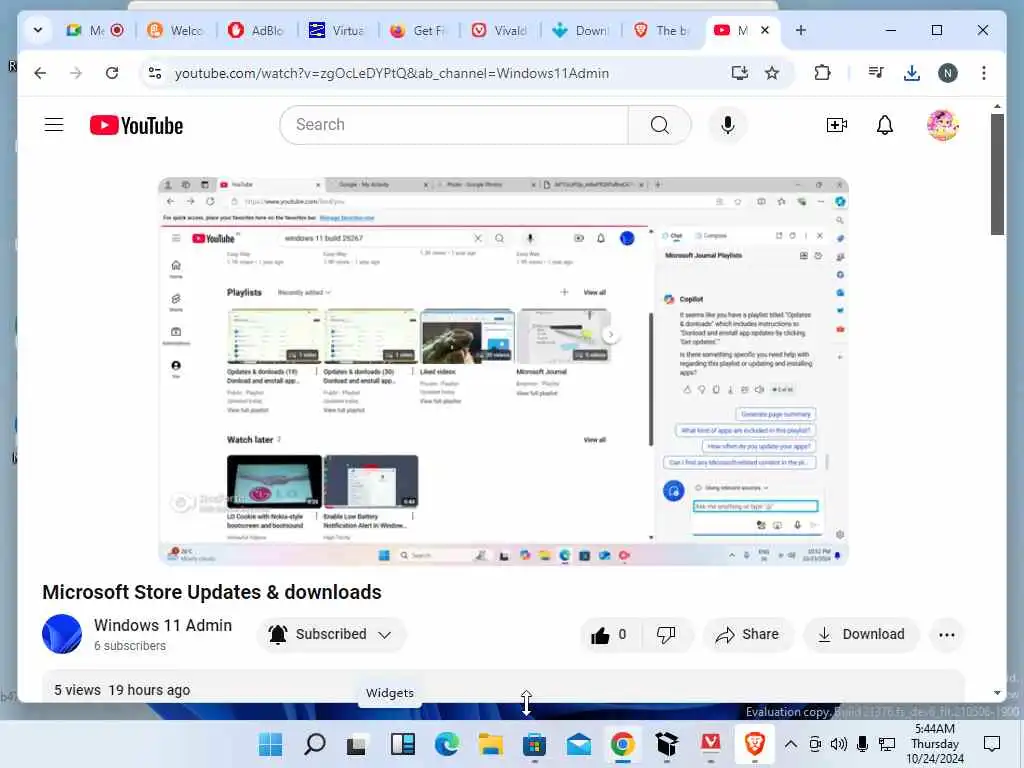
Task: Open the Create video icon
Action: [837, 125]
